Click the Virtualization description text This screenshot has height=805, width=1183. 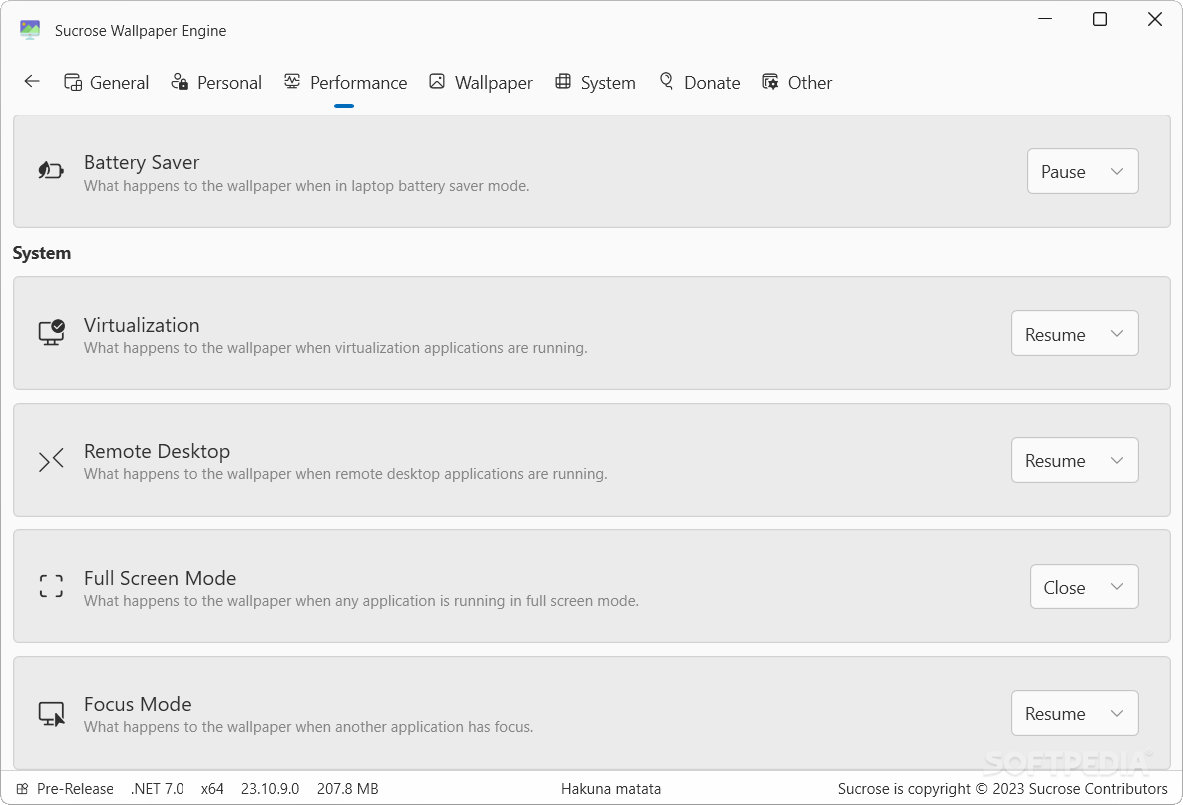coord(336,348)
